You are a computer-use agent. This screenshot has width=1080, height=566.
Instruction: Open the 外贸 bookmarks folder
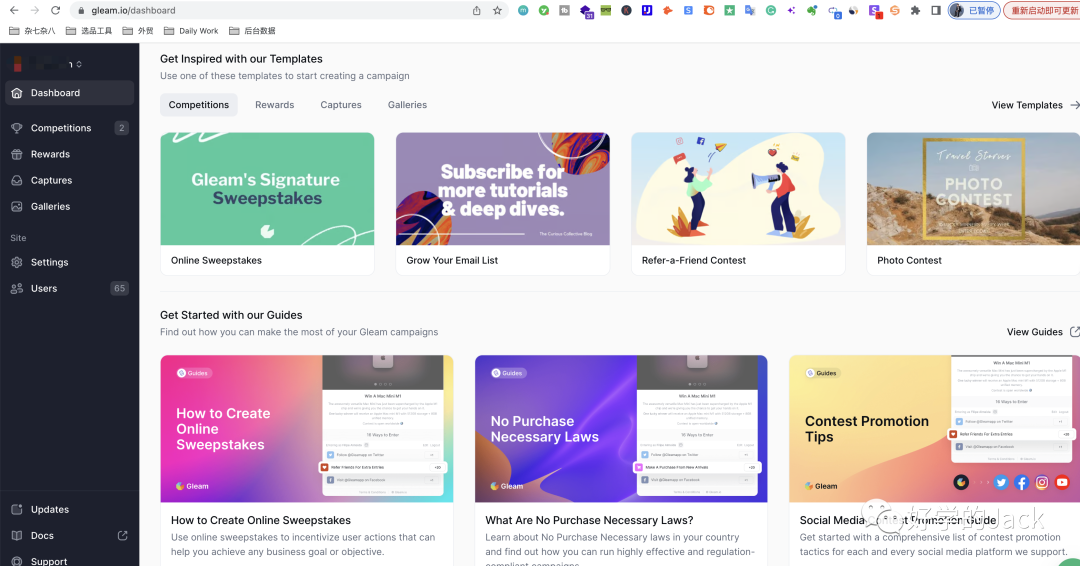138,30
